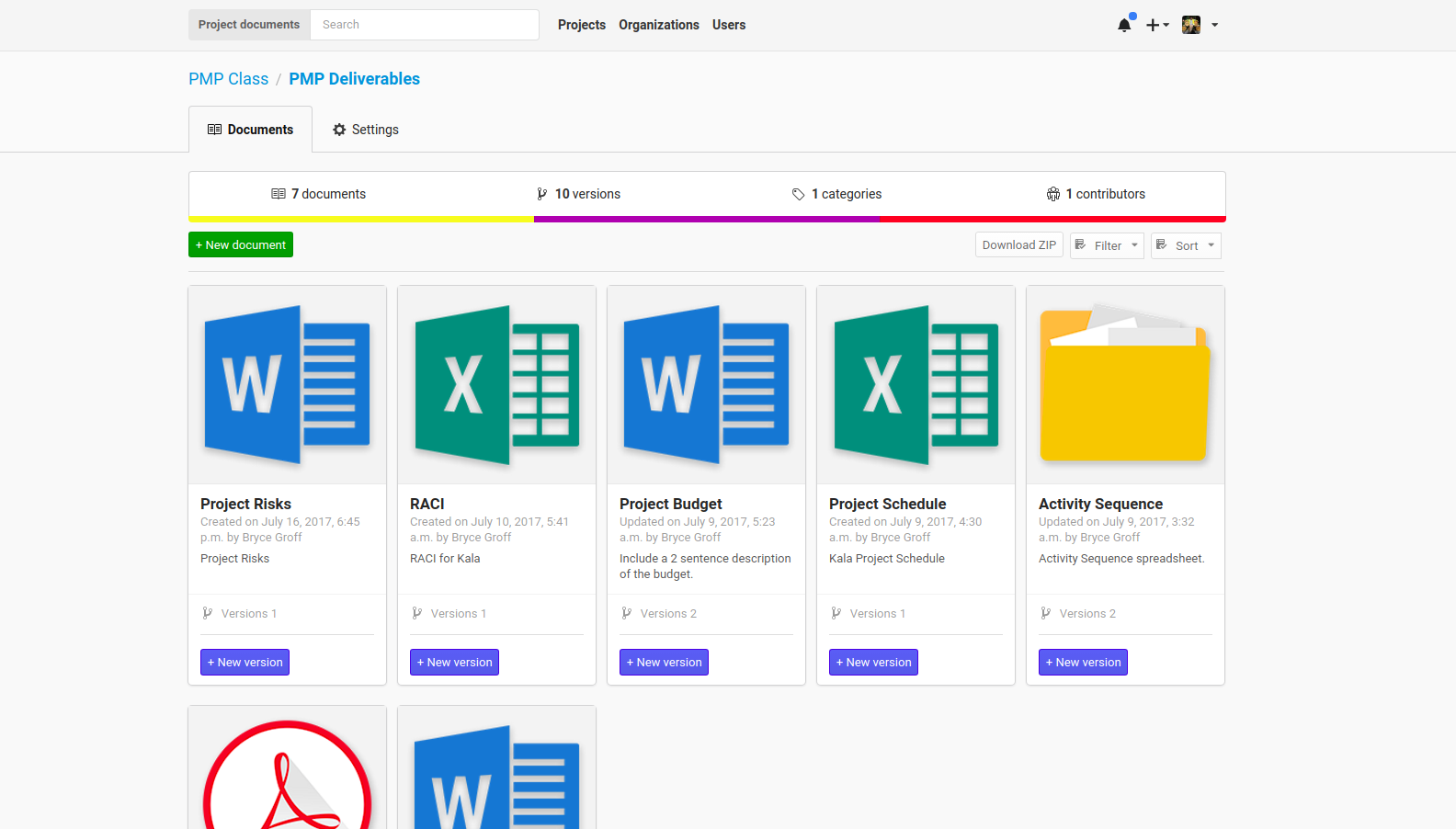Go to PMP Class breadcrumb link
The image size is (1456, 829).
229,79
